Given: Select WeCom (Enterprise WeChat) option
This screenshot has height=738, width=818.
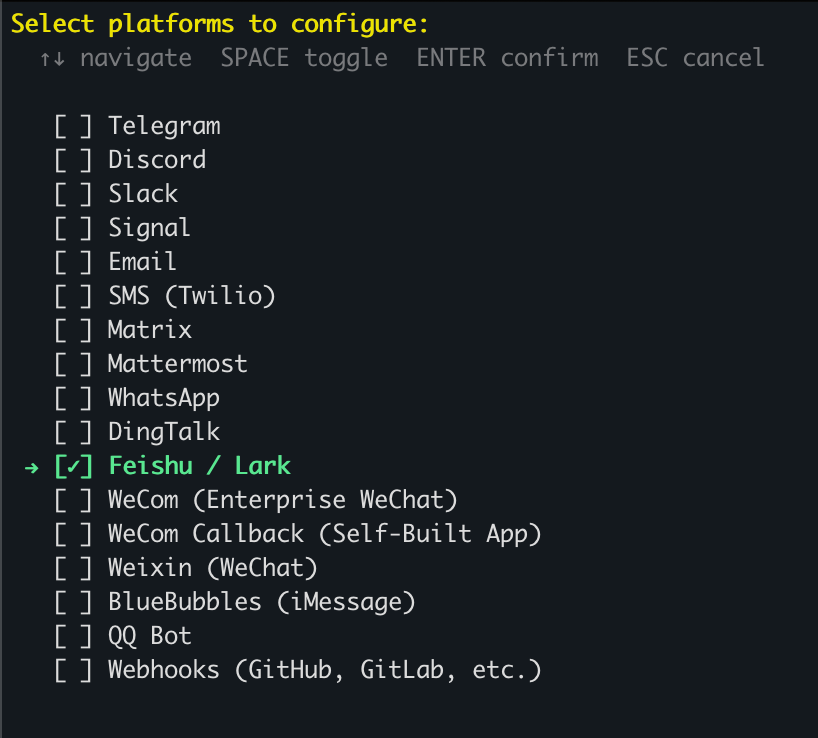Looking at the screenshot, I should click(x=281, y=500).
